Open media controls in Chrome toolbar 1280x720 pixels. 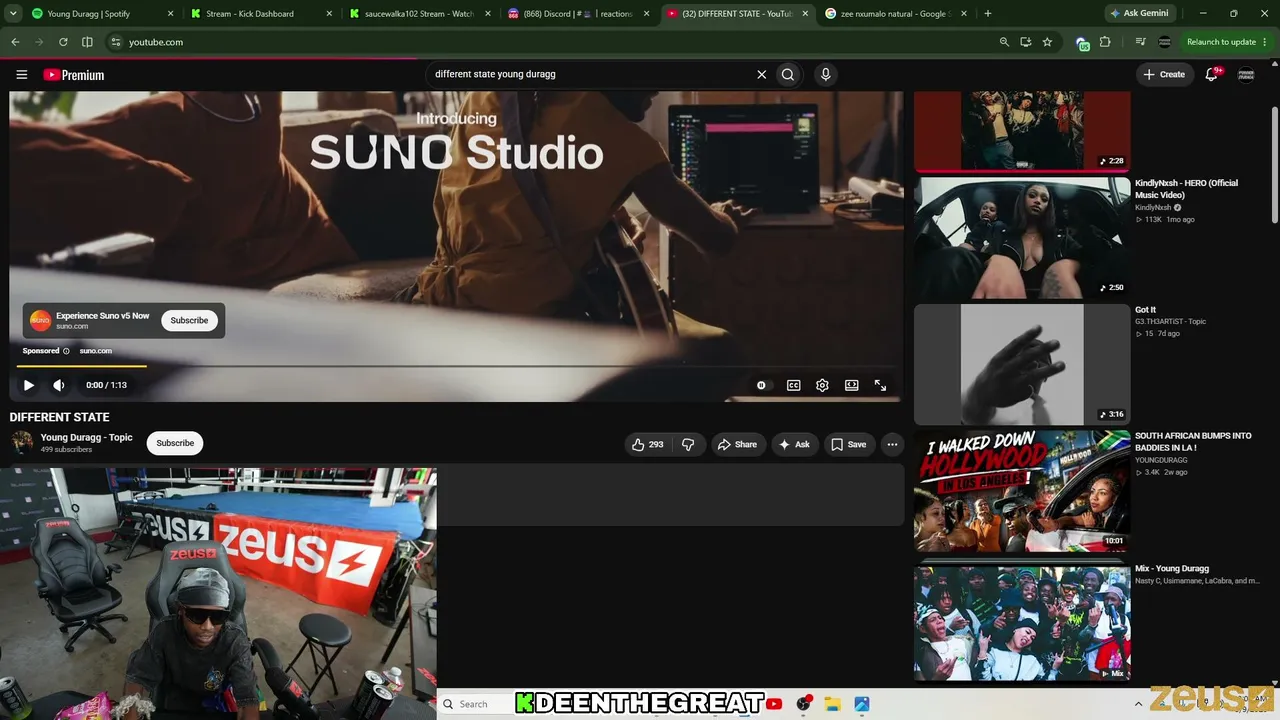click(1141, 42)
